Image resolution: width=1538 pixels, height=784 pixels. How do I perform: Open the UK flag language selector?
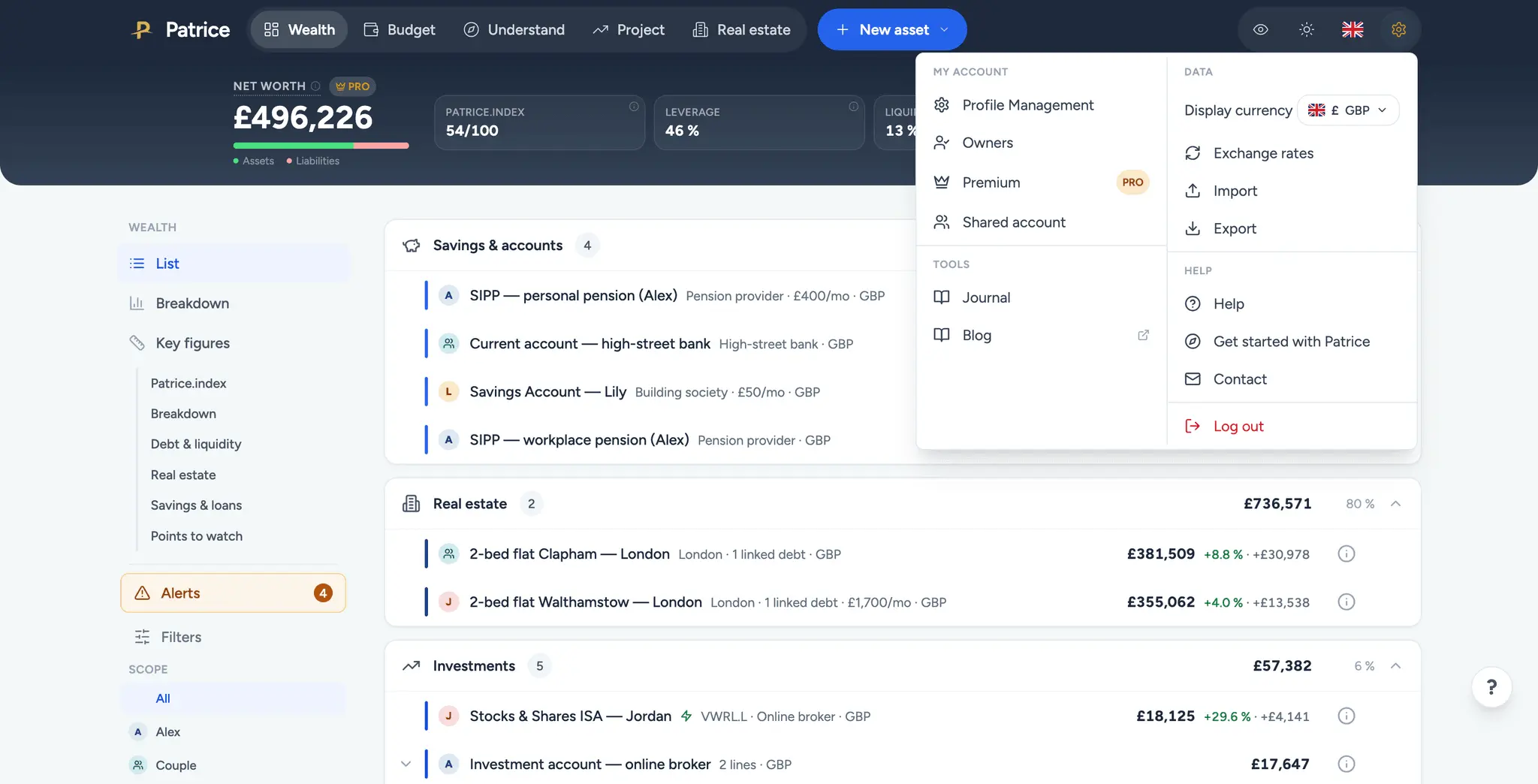click(x=1353, y=29)
